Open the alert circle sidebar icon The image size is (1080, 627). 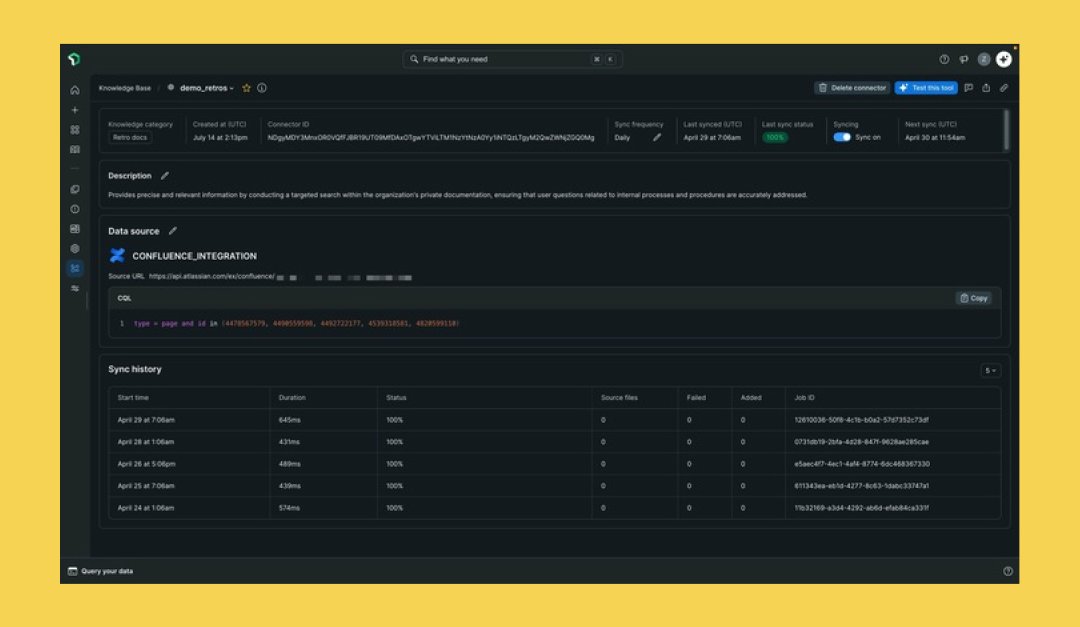[74, 209]
